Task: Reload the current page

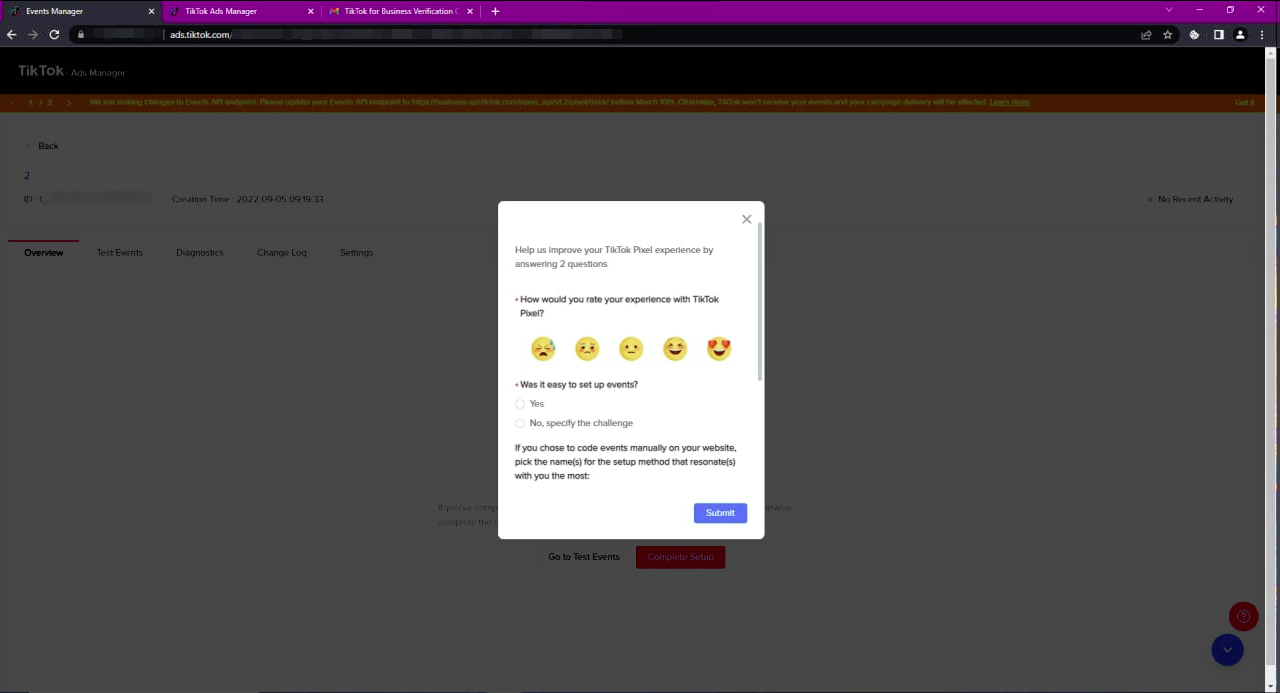Action: [54, 34]
